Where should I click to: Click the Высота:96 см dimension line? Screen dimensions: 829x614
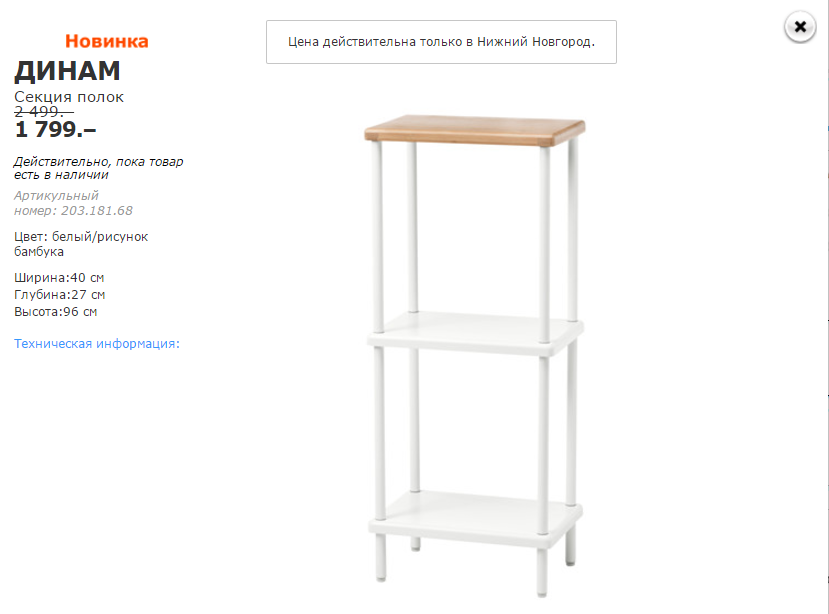[56, 312]
